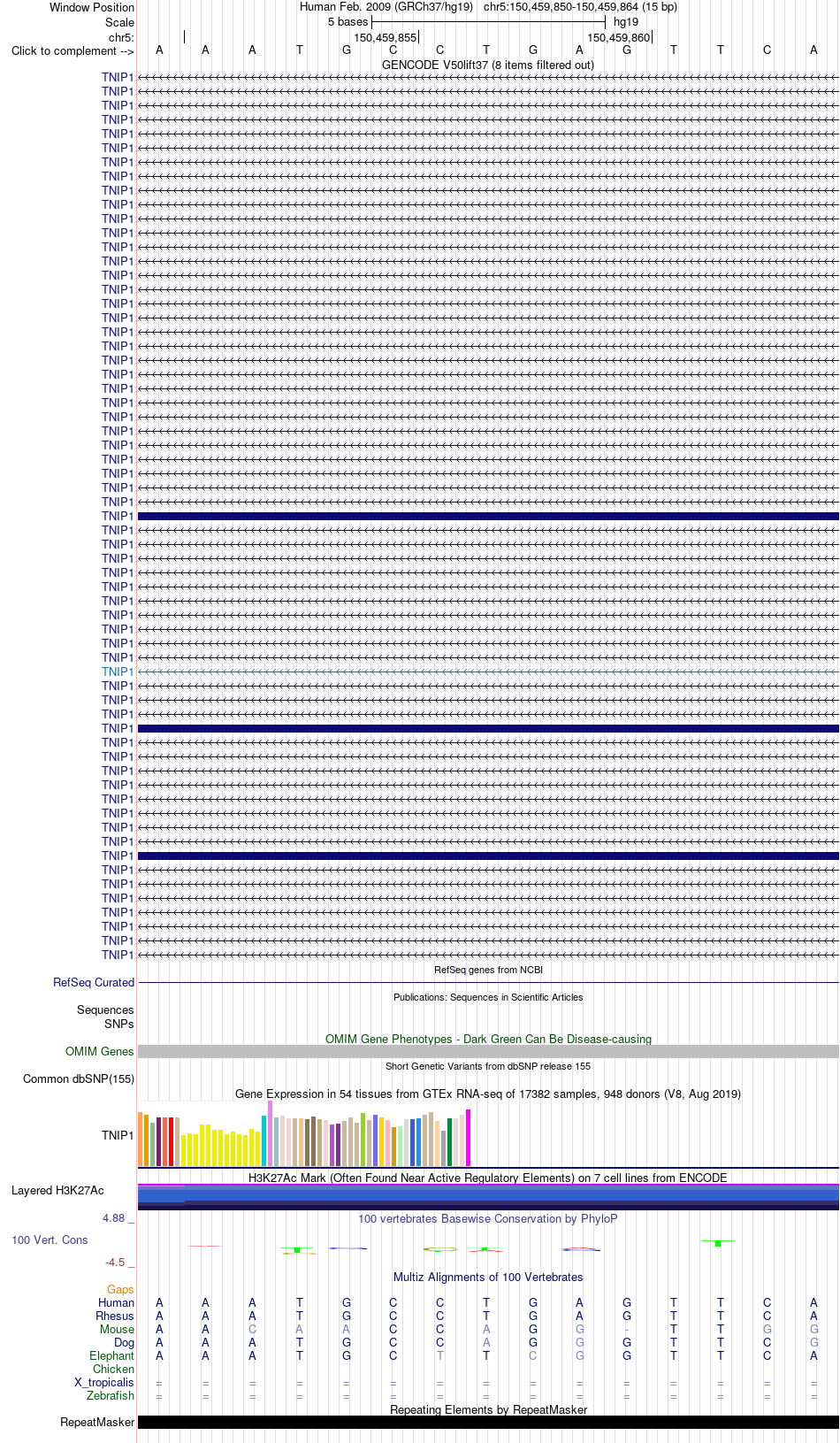Image resolution: width=840 pixels, height=1443 pixels.
Task: Select the Chicken alignment row label
Action: 114,1369
